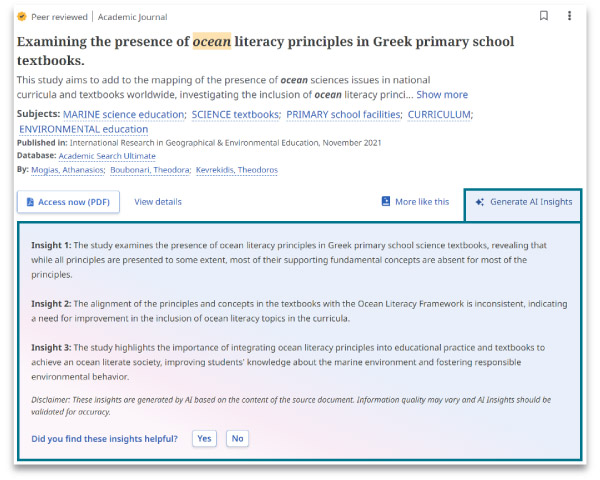The height and width of the screenshot is (480, 600).
Task: Click View details
Action: coord(158,202)
